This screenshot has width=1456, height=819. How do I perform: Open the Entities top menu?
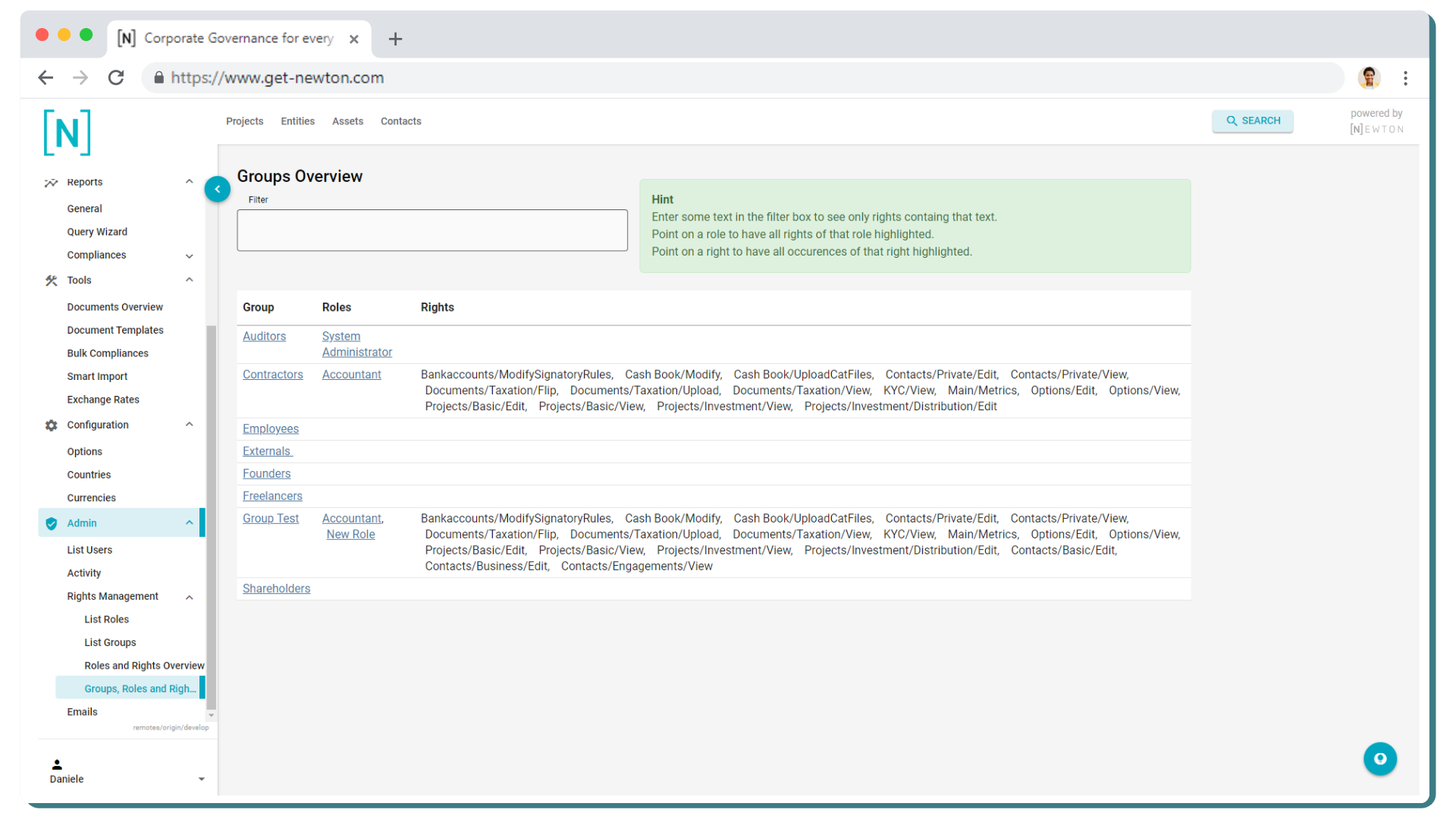tap(297, 121)
